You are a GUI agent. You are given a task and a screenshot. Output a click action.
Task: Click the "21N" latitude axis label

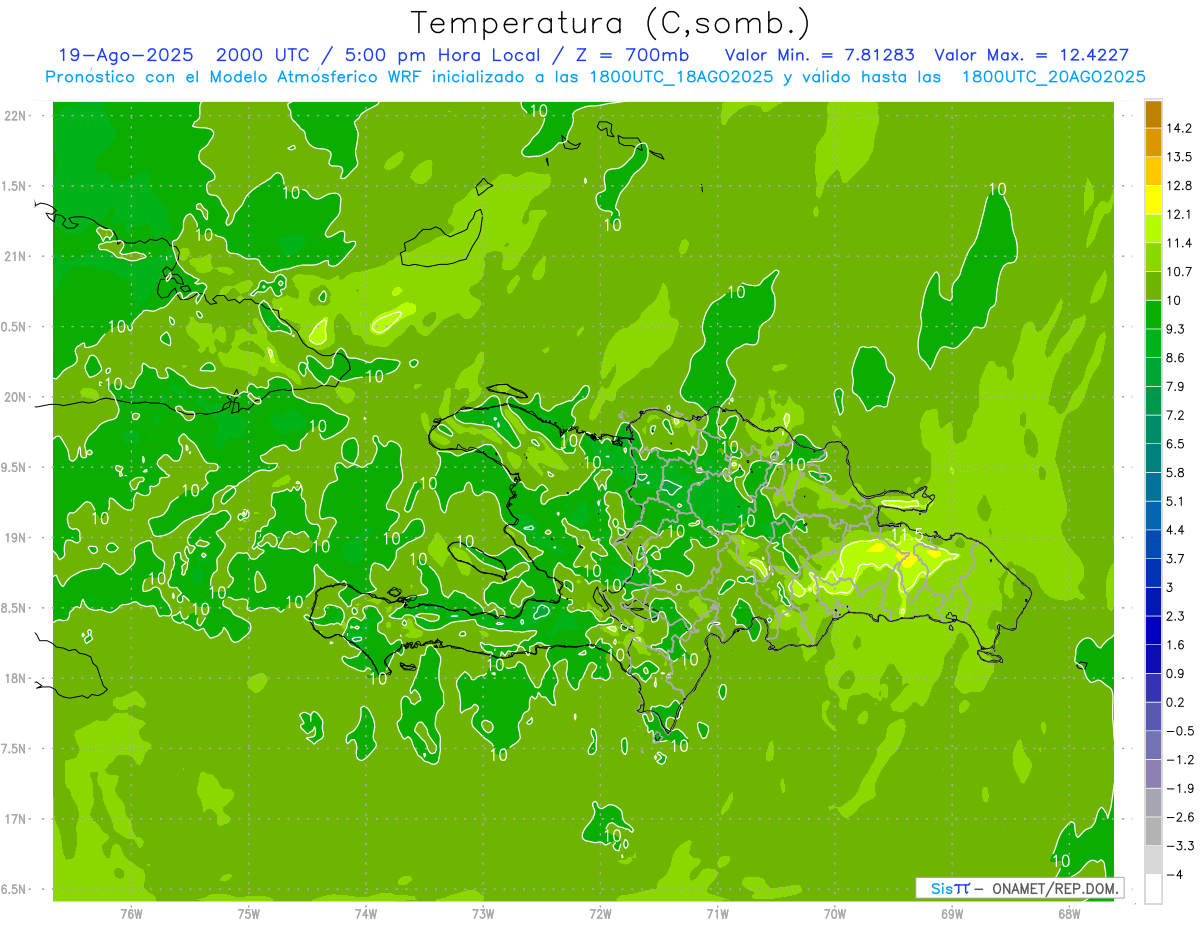[15, 256]
